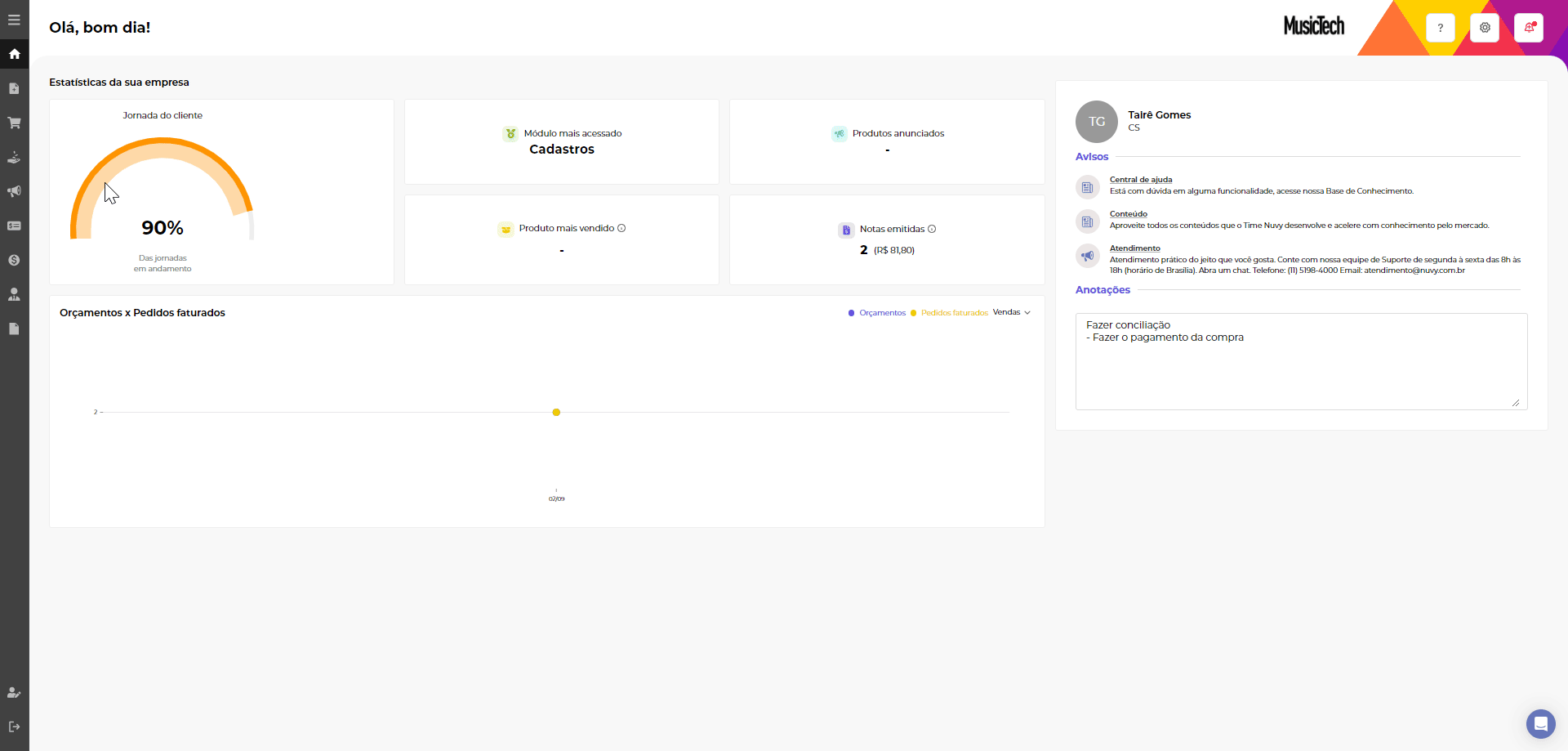
Task: Click the Home icon in the sidebar
Action: (x=14, y=54)
